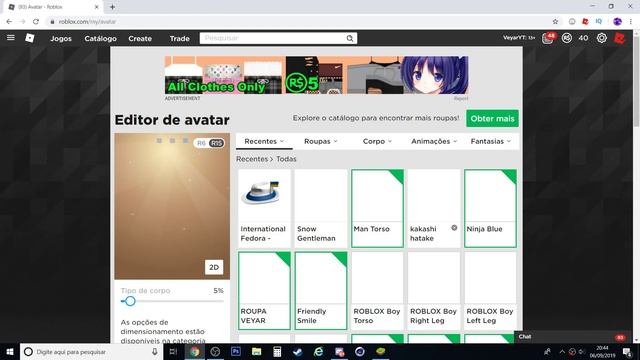The width and height of the screenshot is (640, 360).
Task: Open Trade in top navigation
Action: click(x=180, y=38)
